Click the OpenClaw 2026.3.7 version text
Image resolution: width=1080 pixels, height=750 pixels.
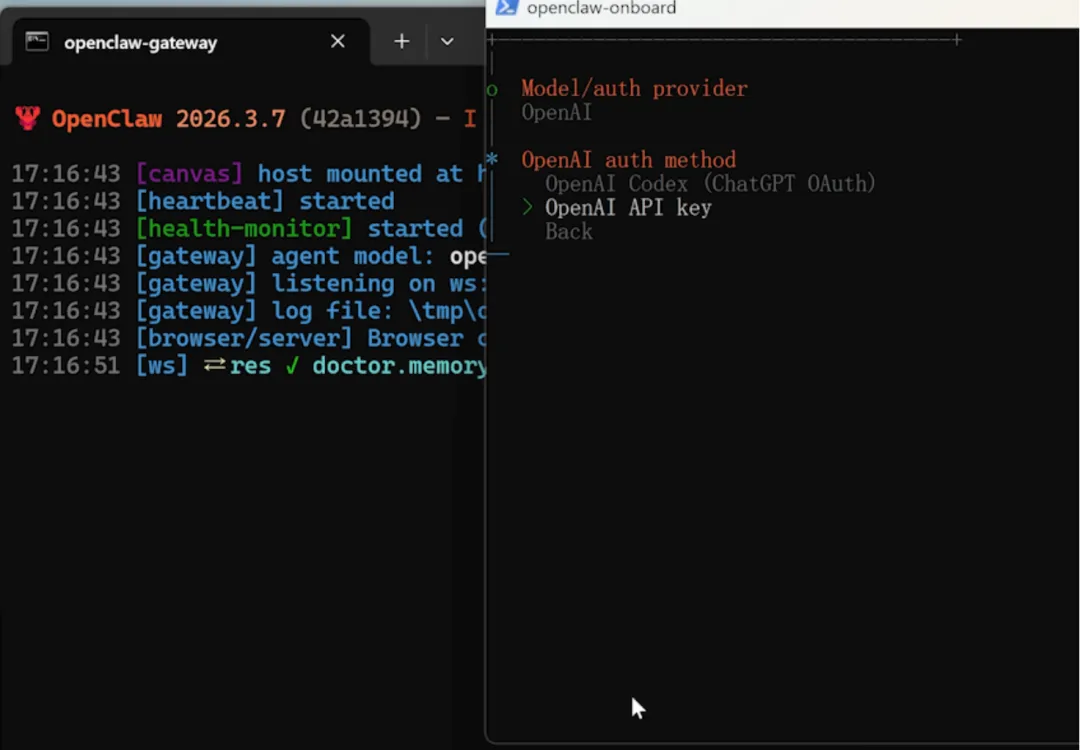(x=169, y=118)
